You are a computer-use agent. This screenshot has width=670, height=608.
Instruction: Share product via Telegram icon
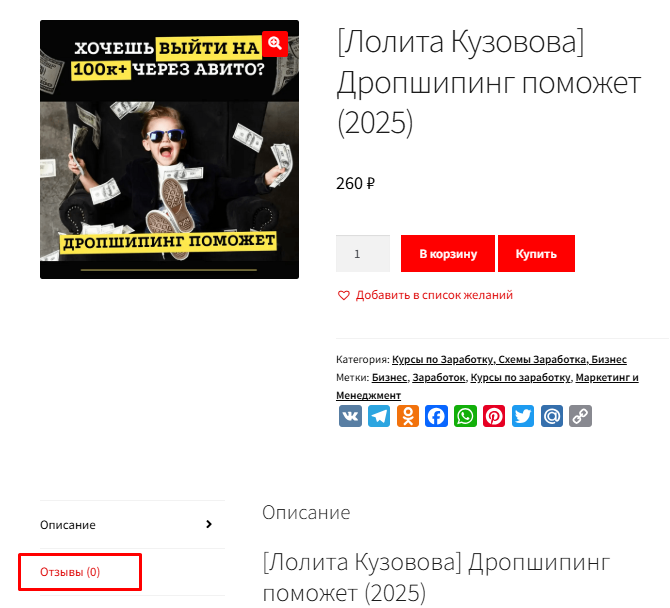click(x=379, y=416)
